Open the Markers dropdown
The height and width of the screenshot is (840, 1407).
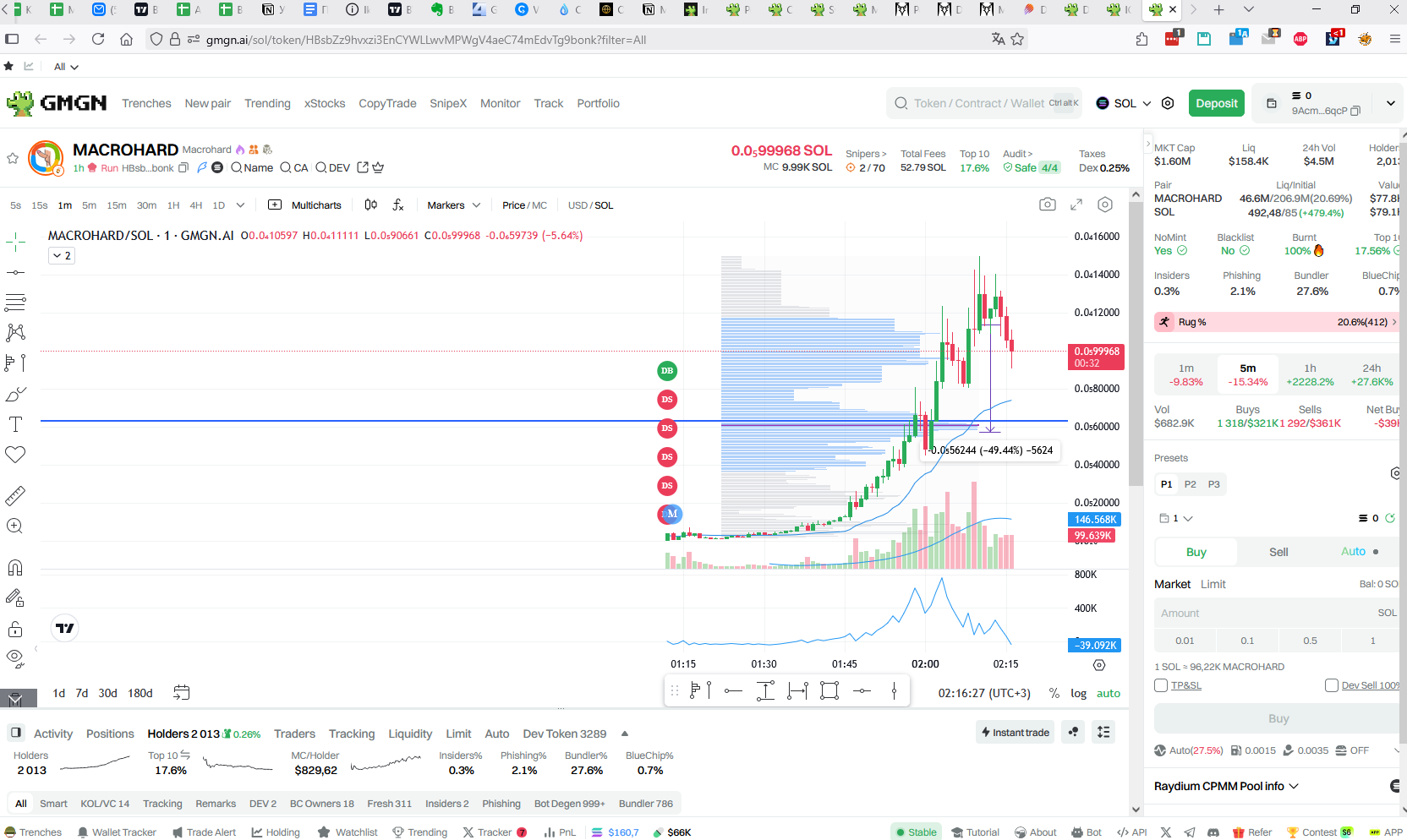453,205
